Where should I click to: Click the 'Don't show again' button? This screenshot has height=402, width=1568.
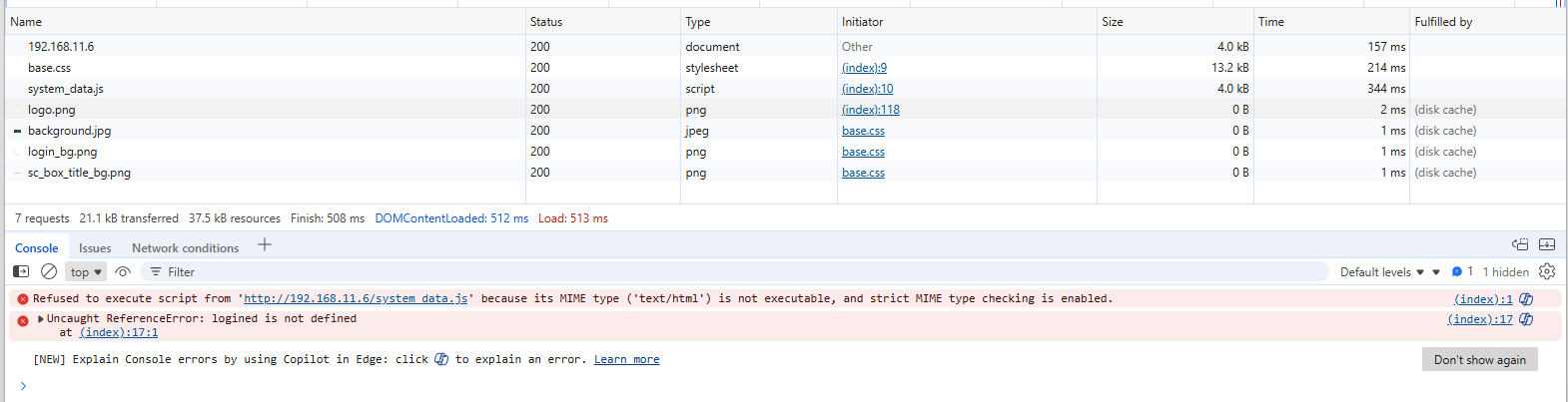[x=1479, y=360]
